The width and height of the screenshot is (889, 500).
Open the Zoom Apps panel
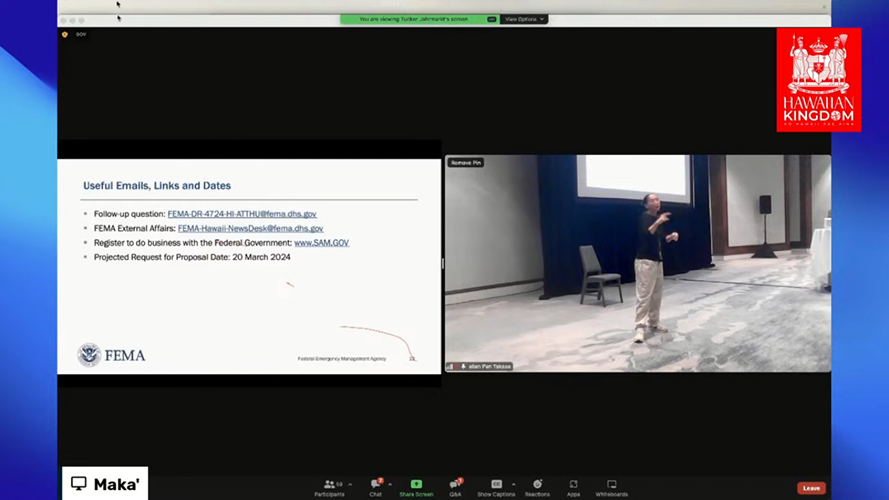(573, 486)
